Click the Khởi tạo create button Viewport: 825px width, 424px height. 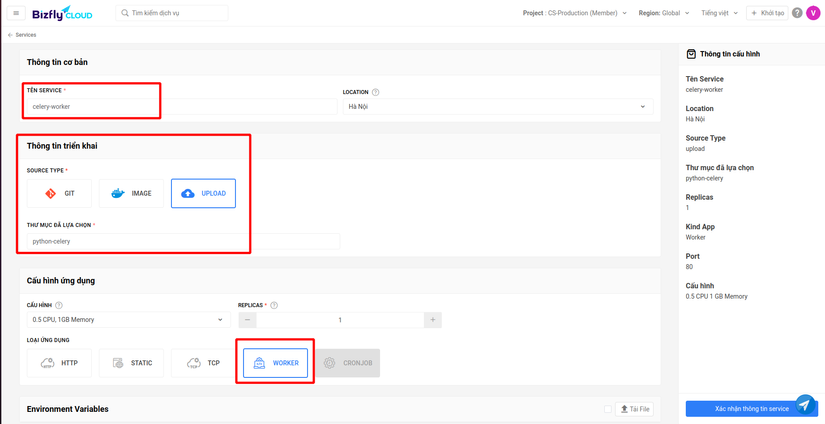tap(767, 13)
